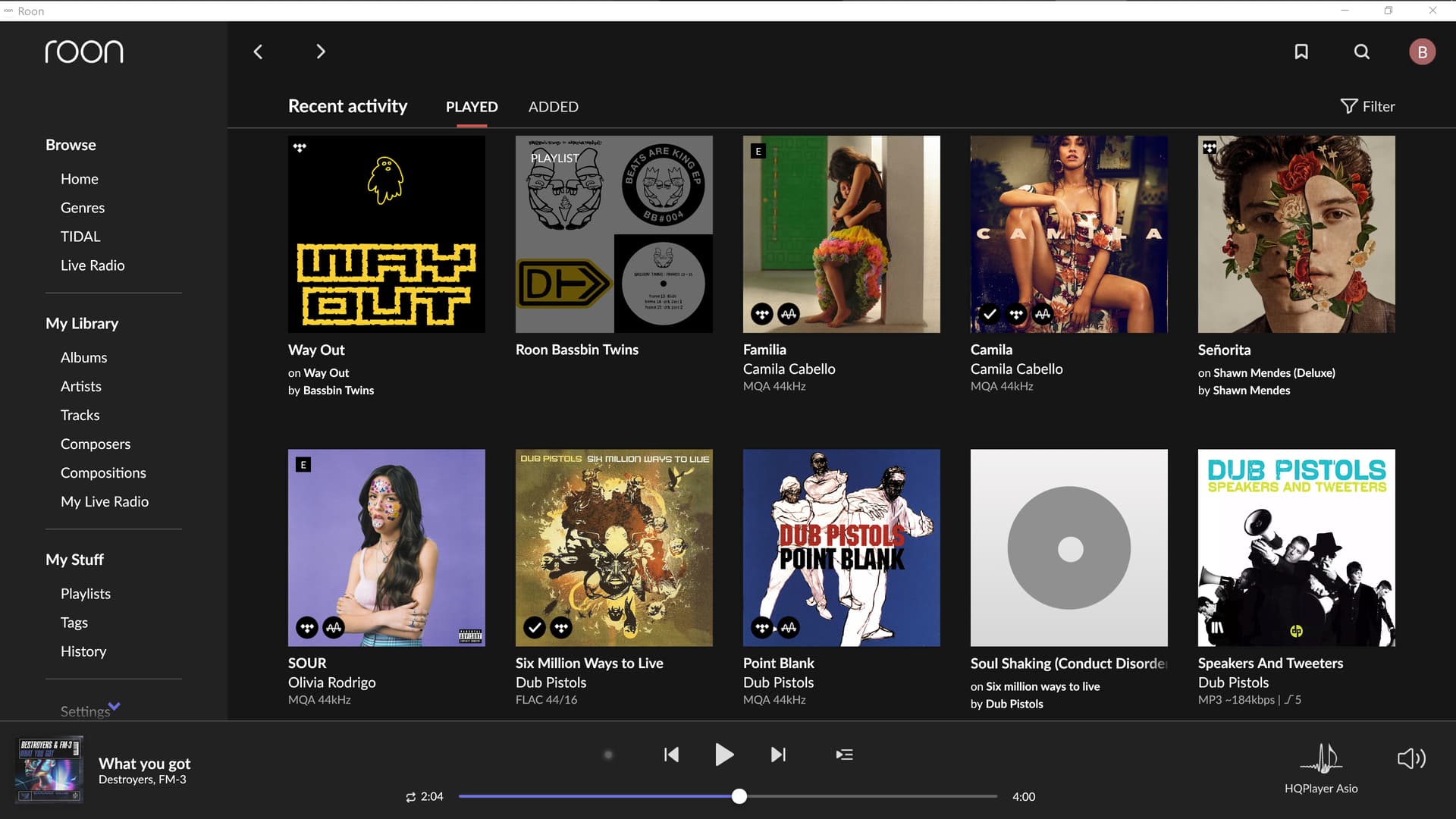Viewport: 1456px width, 819px height.
Task: Open the bookmarks icon
Action: (1301, 52)
